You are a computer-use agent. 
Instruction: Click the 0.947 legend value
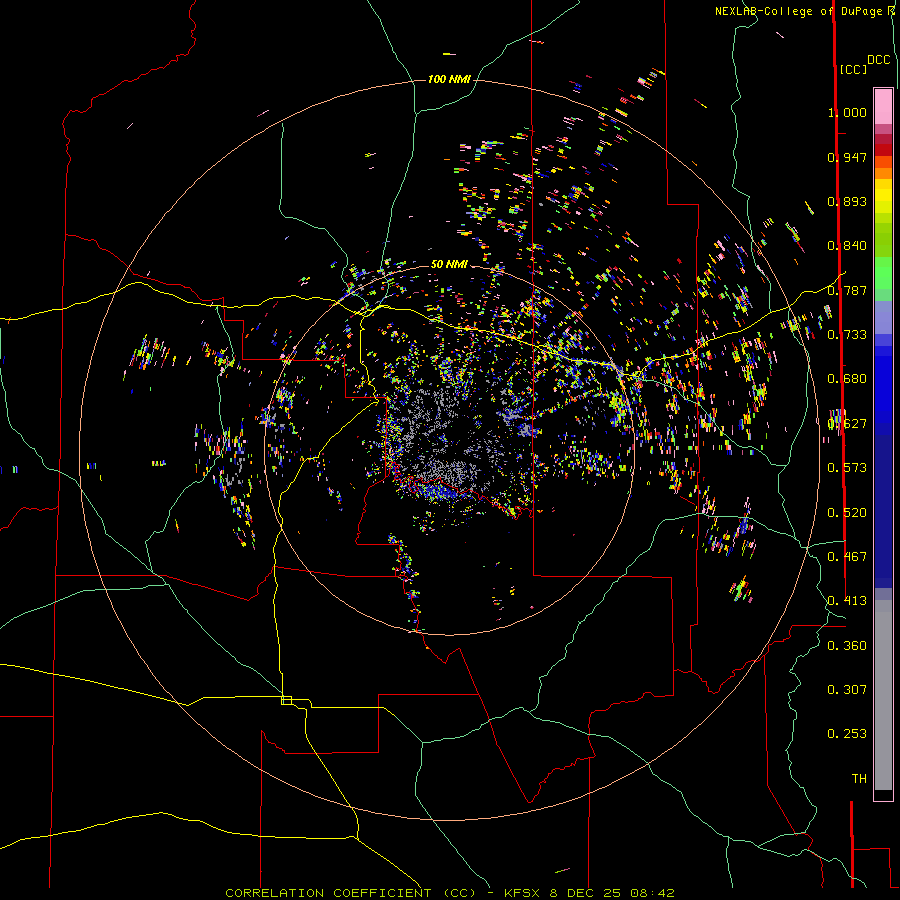pyautogui.click(x=847, y=157)
